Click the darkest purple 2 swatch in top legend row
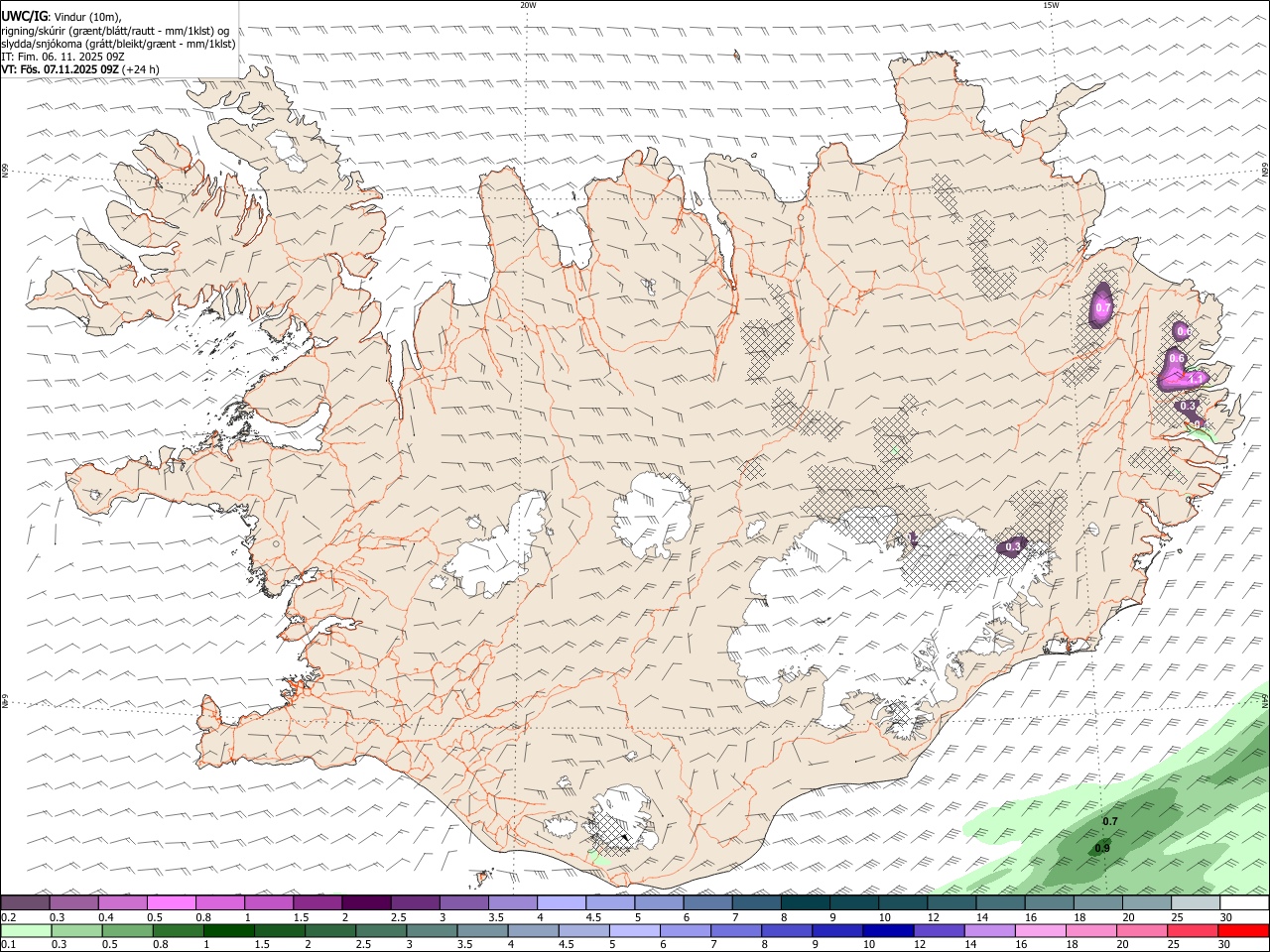1270x952 pixels. pos(366,902)
